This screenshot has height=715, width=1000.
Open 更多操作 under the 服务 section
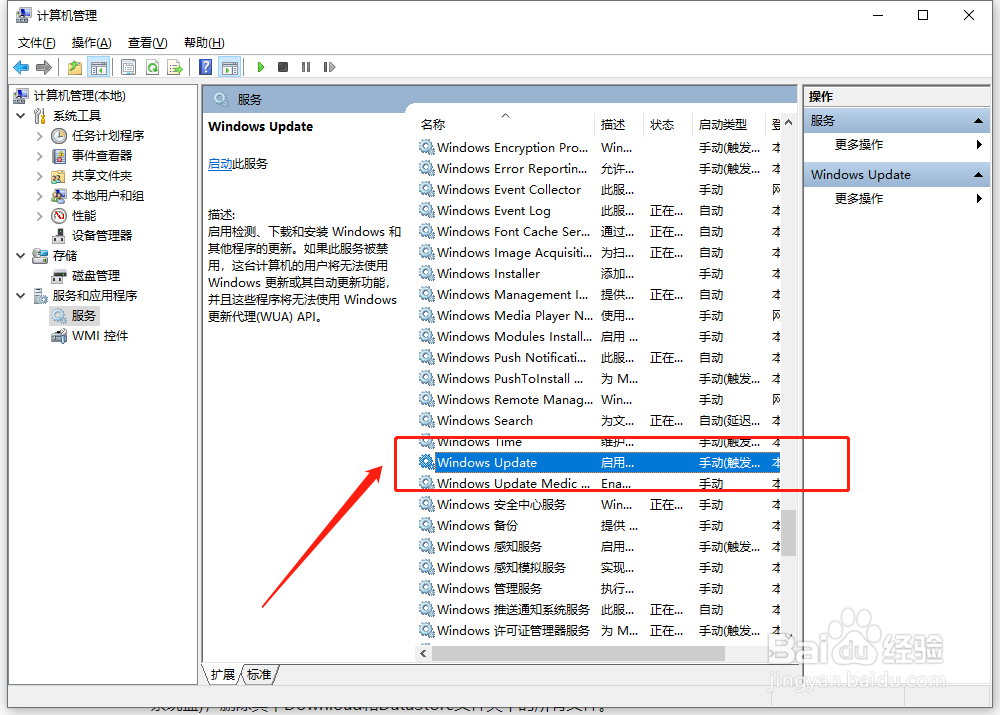tap(858, 145)
